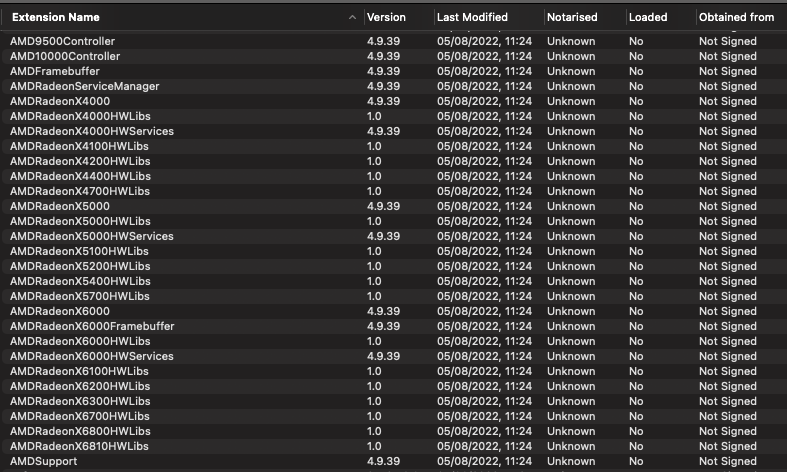Toggle sort direction arrow in Extension Name header
This screenshot has width=787, height=472.
(x=352, y=17)
